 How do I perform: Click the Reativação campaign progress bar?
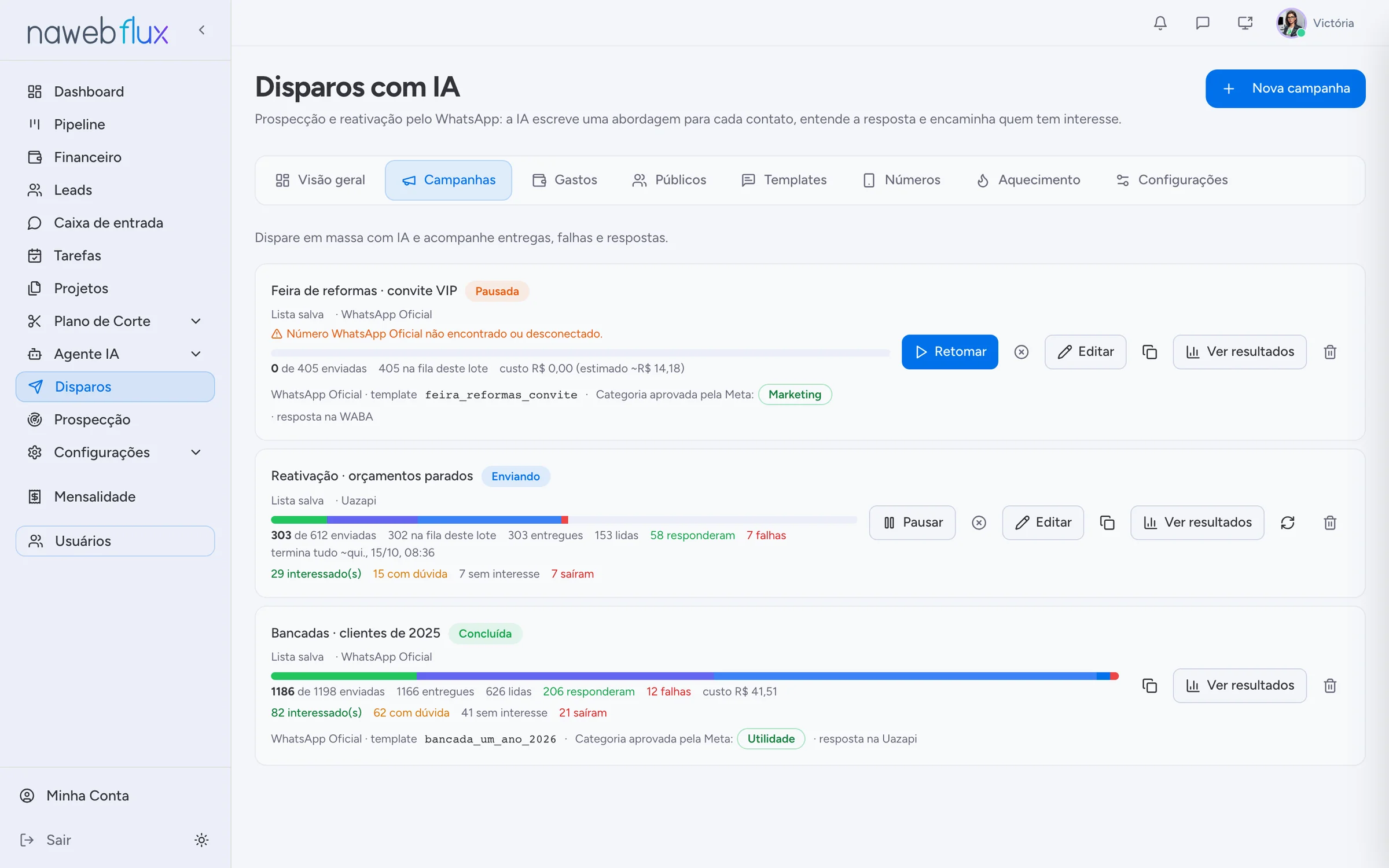click(564, 520)
